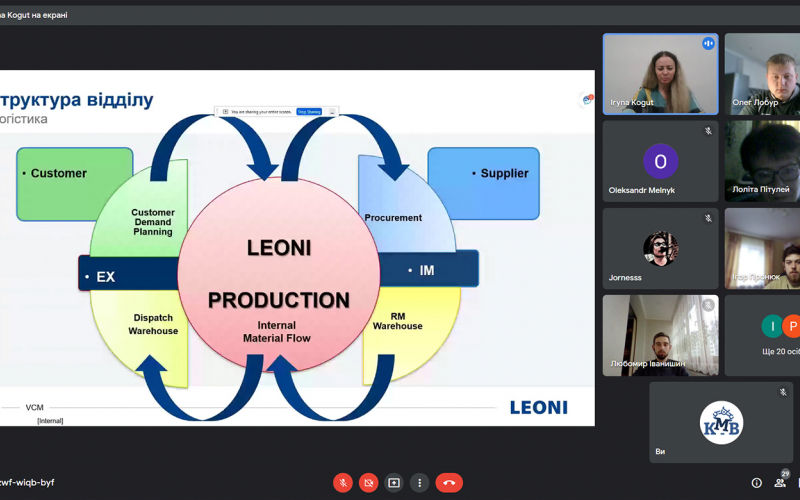The image size is (800, 500).
Task: Click muted mic icon on 'Ви' tile
Action: [783, 392]
